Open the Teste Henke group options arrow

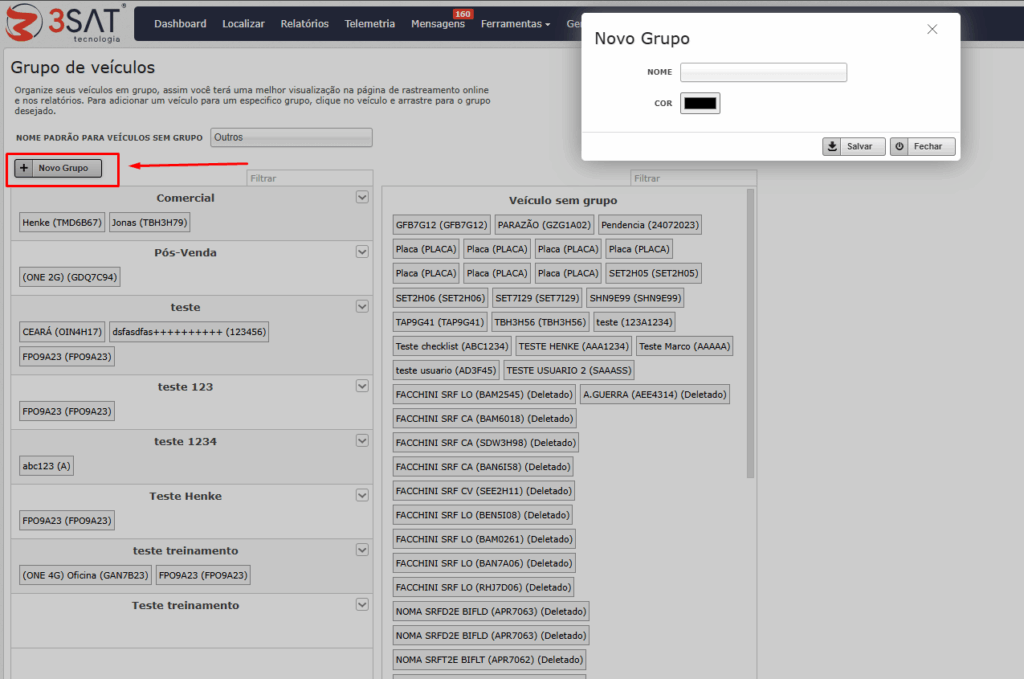coord(363,495)
